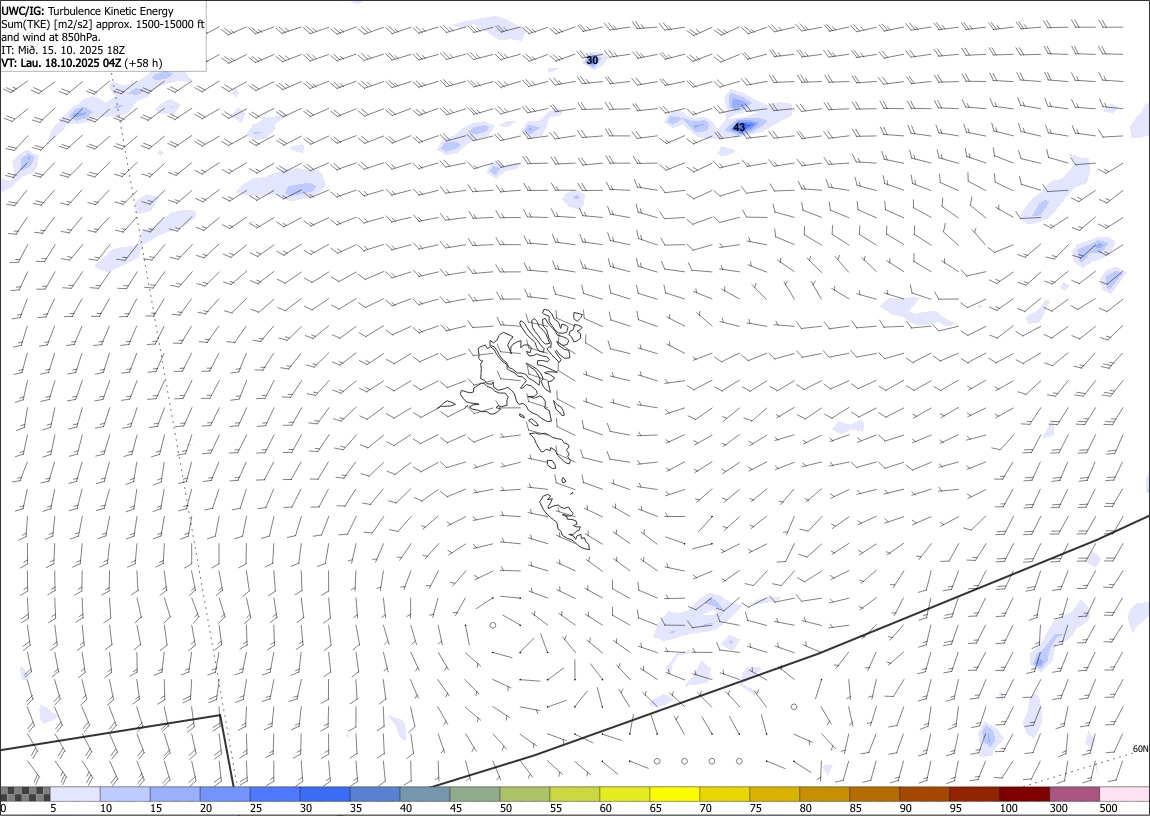Select the legend swatch between 15 and 20
1150x816 pixels.
(175, 794)
